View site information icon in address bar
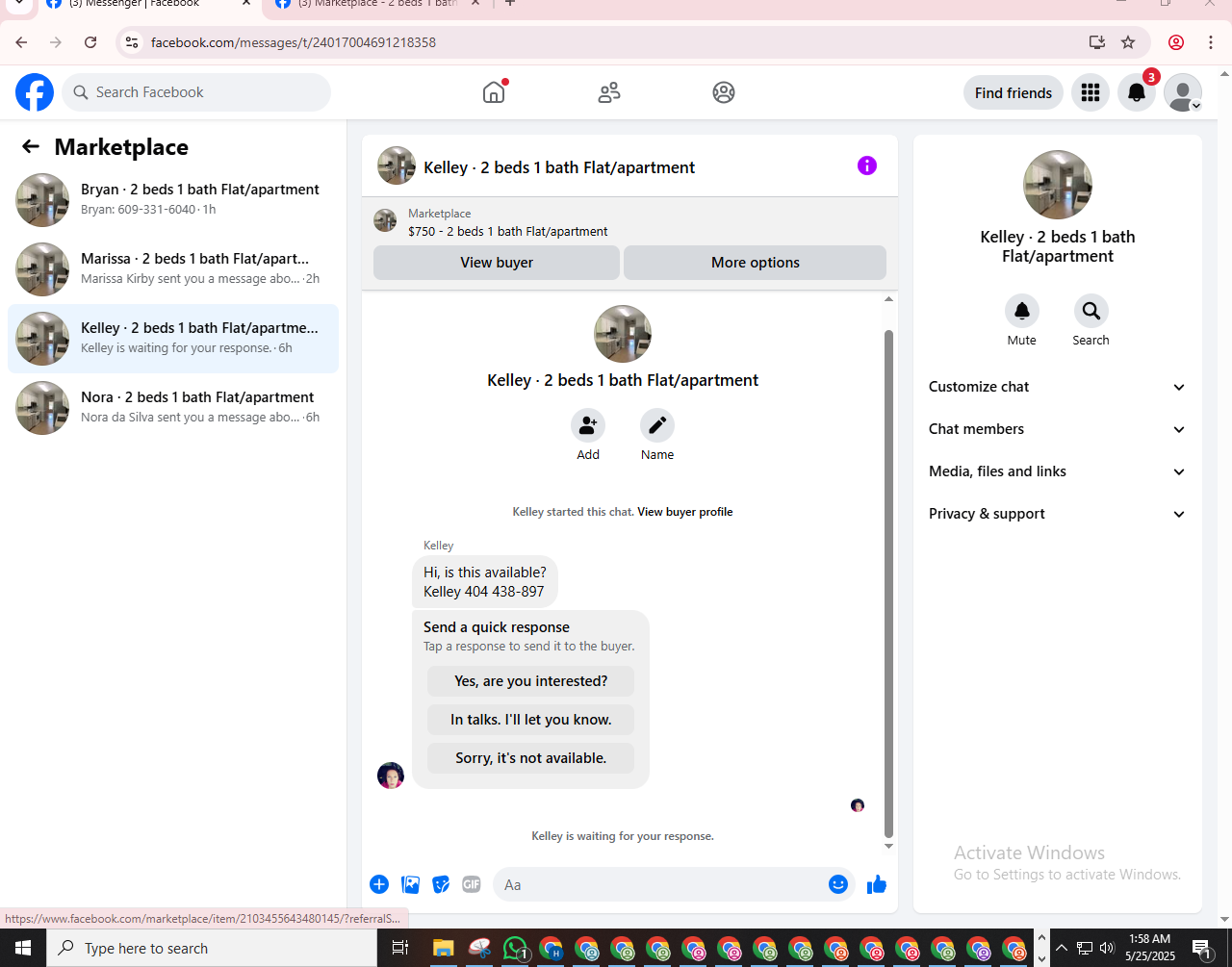 coord(133,42)
